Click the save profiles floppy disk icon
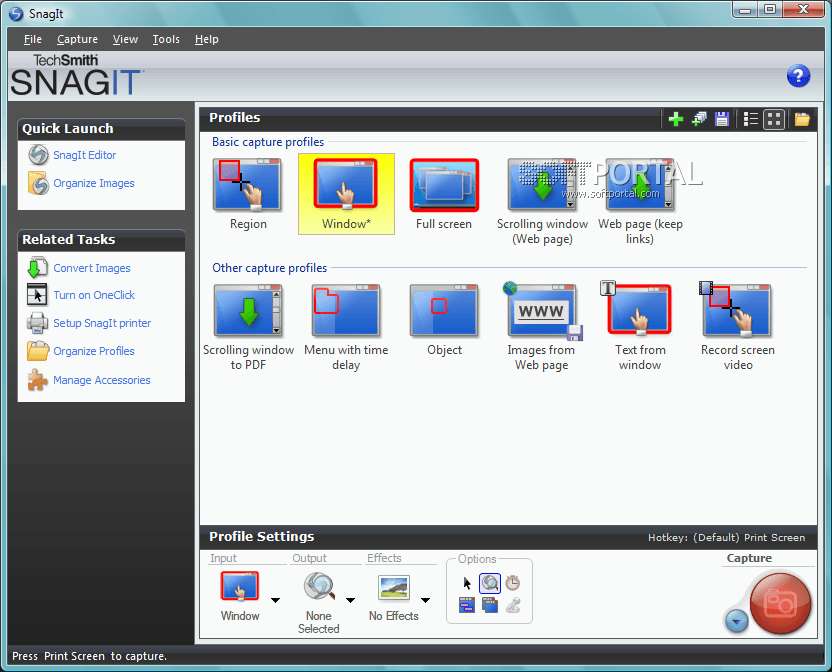The image size is (832, 672). point(722,119)
